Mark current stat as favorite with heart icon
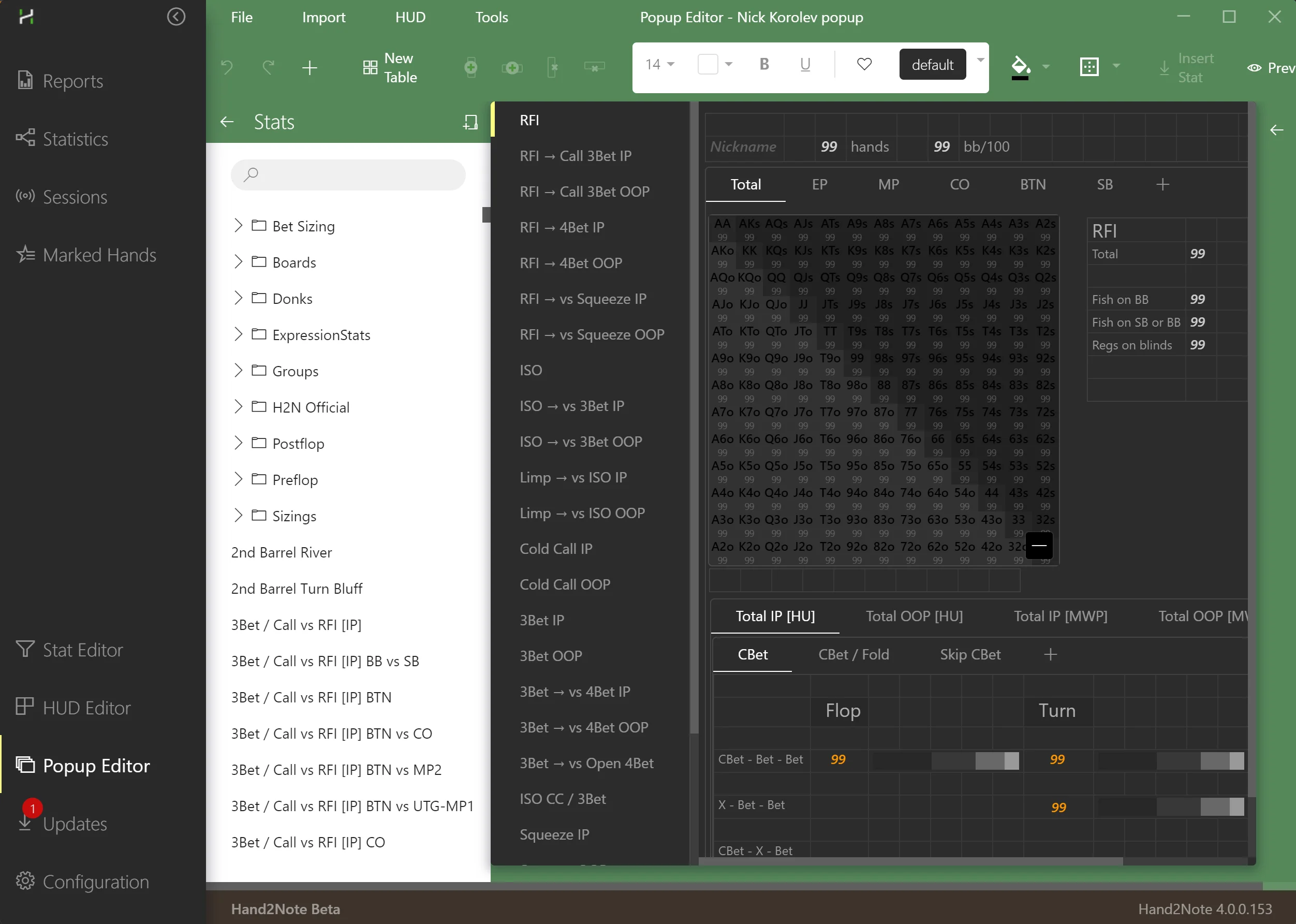 (864, 64)
